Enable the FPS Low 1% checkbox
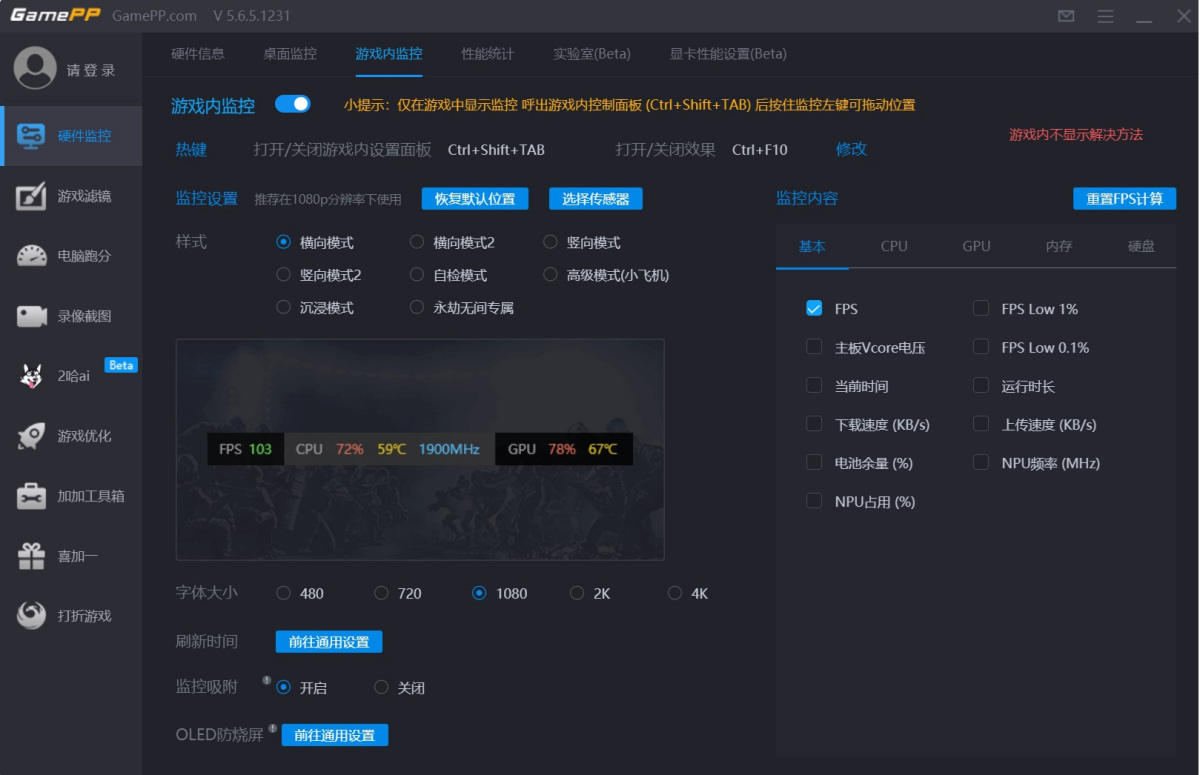The width and height of the screenshot is (1200, 775). pyautogui.click(x=981, y=308)
